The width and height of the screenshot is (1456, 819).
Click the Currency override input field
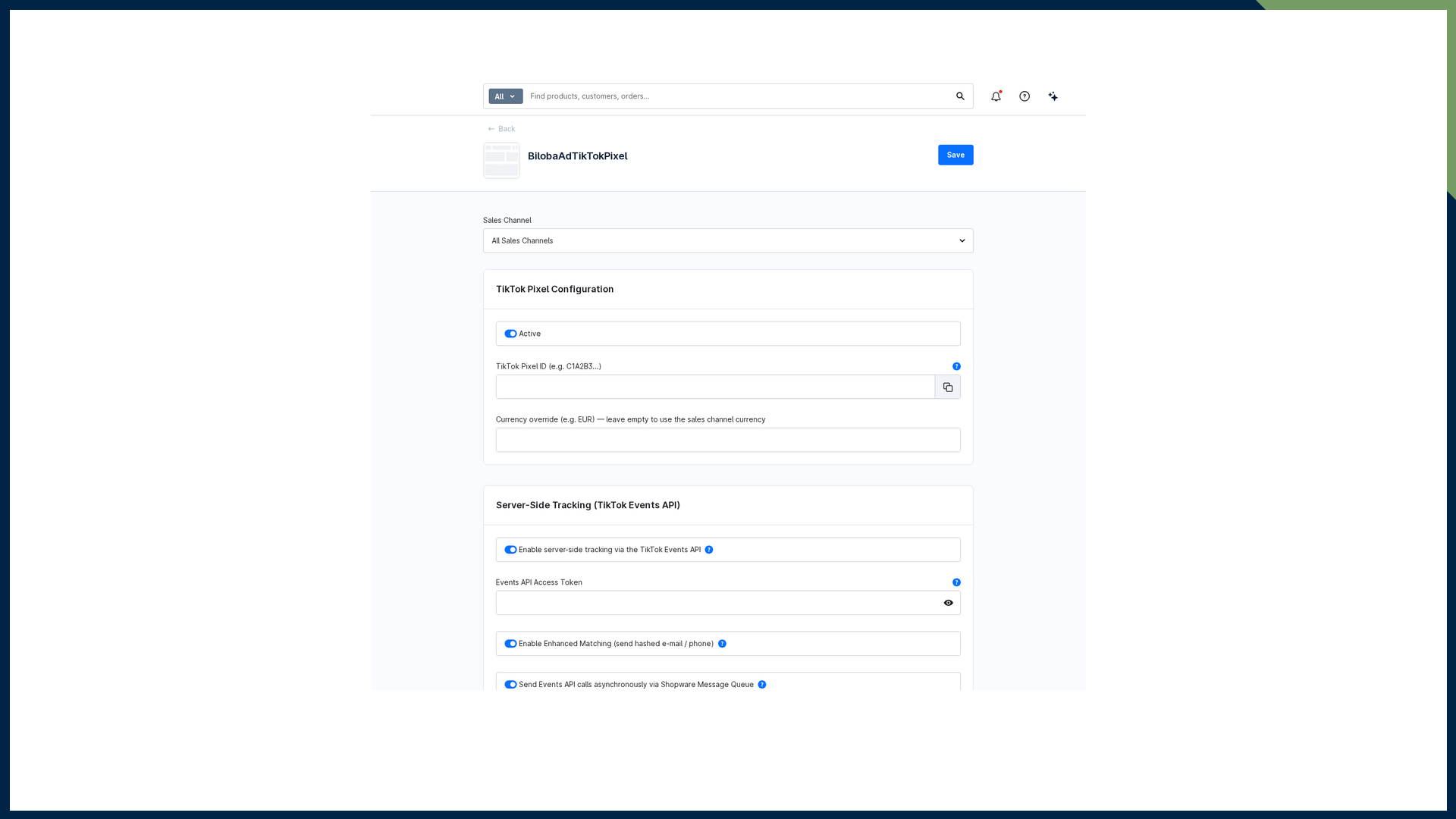tap(728, 440)
